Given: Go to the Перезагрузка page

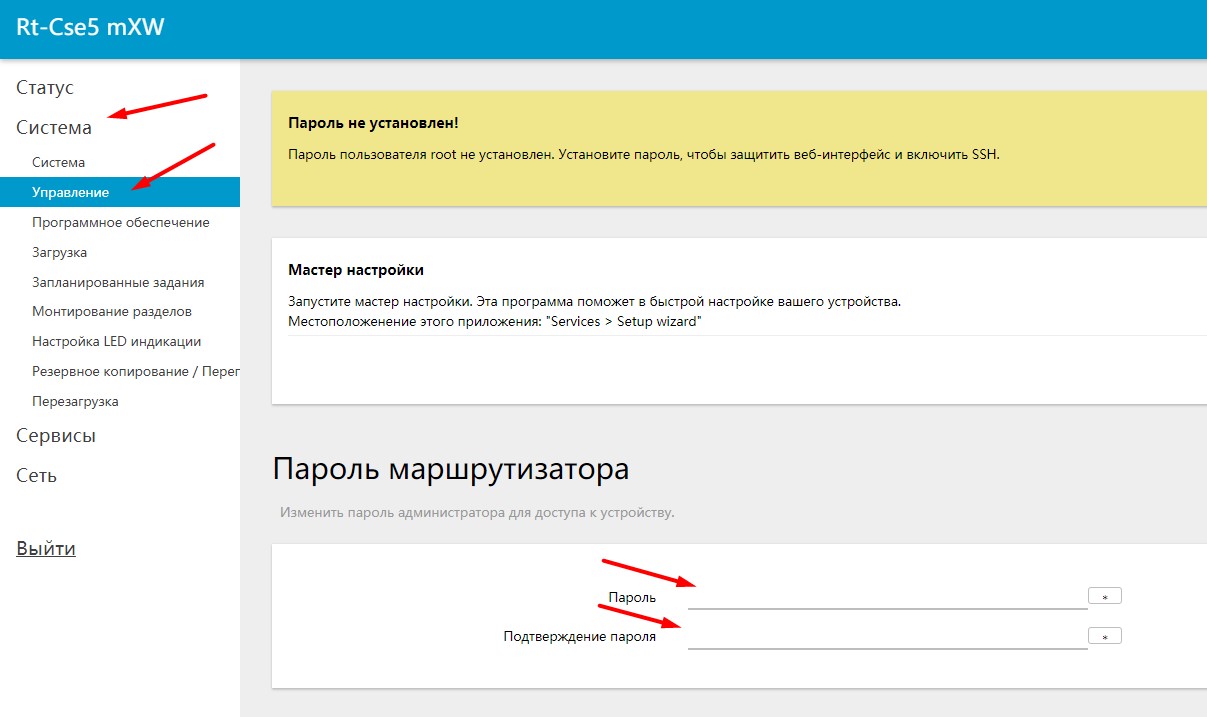Looking at the screenshot, I should (x=75, y=401).
